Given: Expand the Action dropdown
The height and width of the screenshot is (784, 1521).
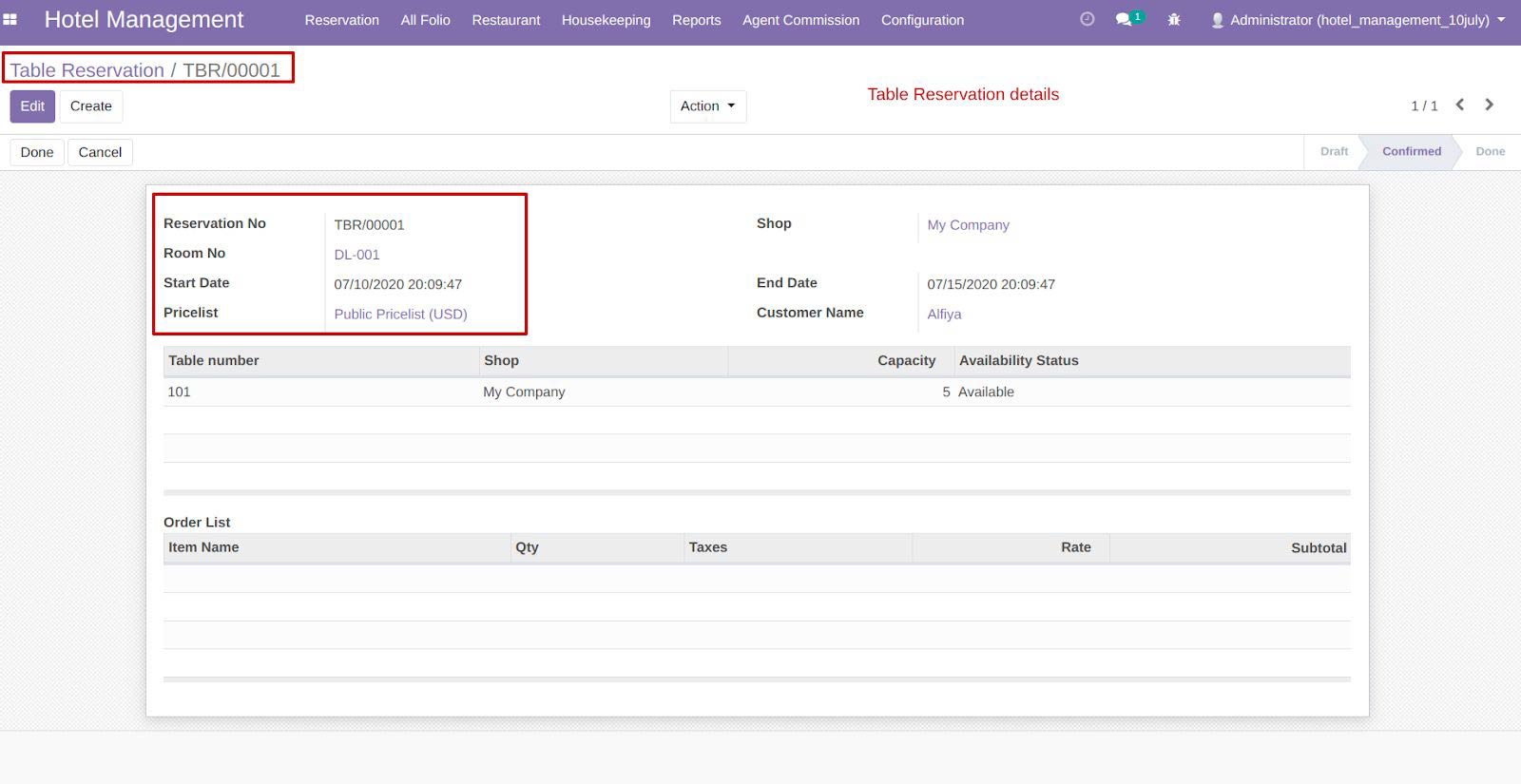Looking at the screenshot, I should [x=708, y=106].
